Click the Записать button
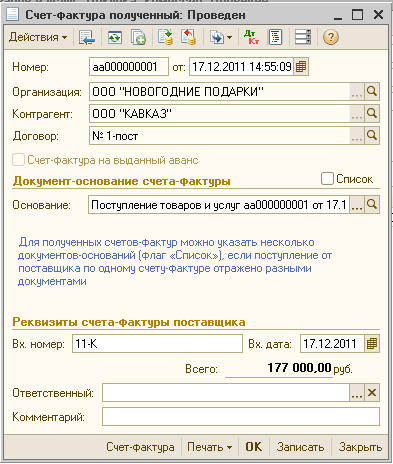Screen dimensions: 393x464 click(300, 447)
